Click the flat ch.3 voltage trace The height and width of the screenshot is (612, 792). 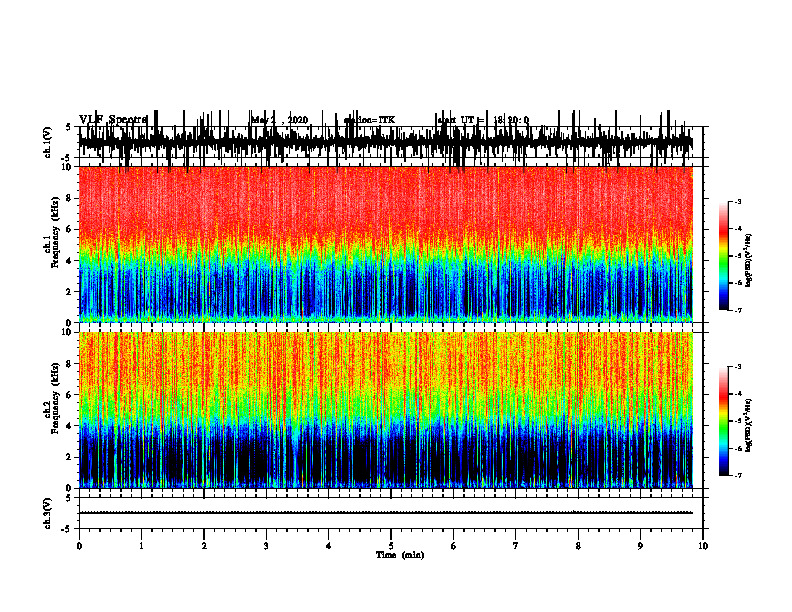pyautogui.click(x=386, y=513)
